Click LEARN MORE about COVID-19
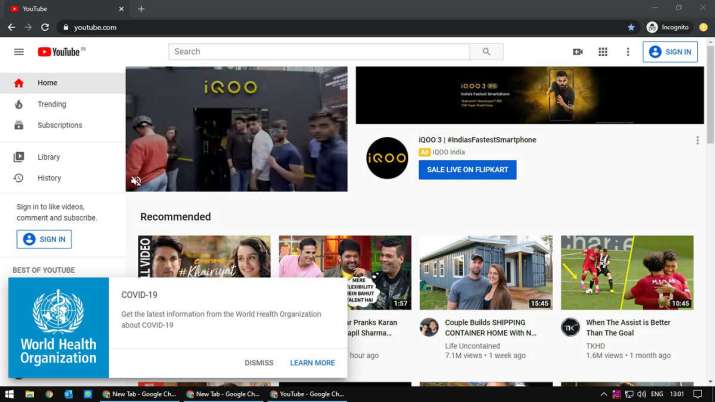This screenshot has width=715, height=402. coord(312,363)
